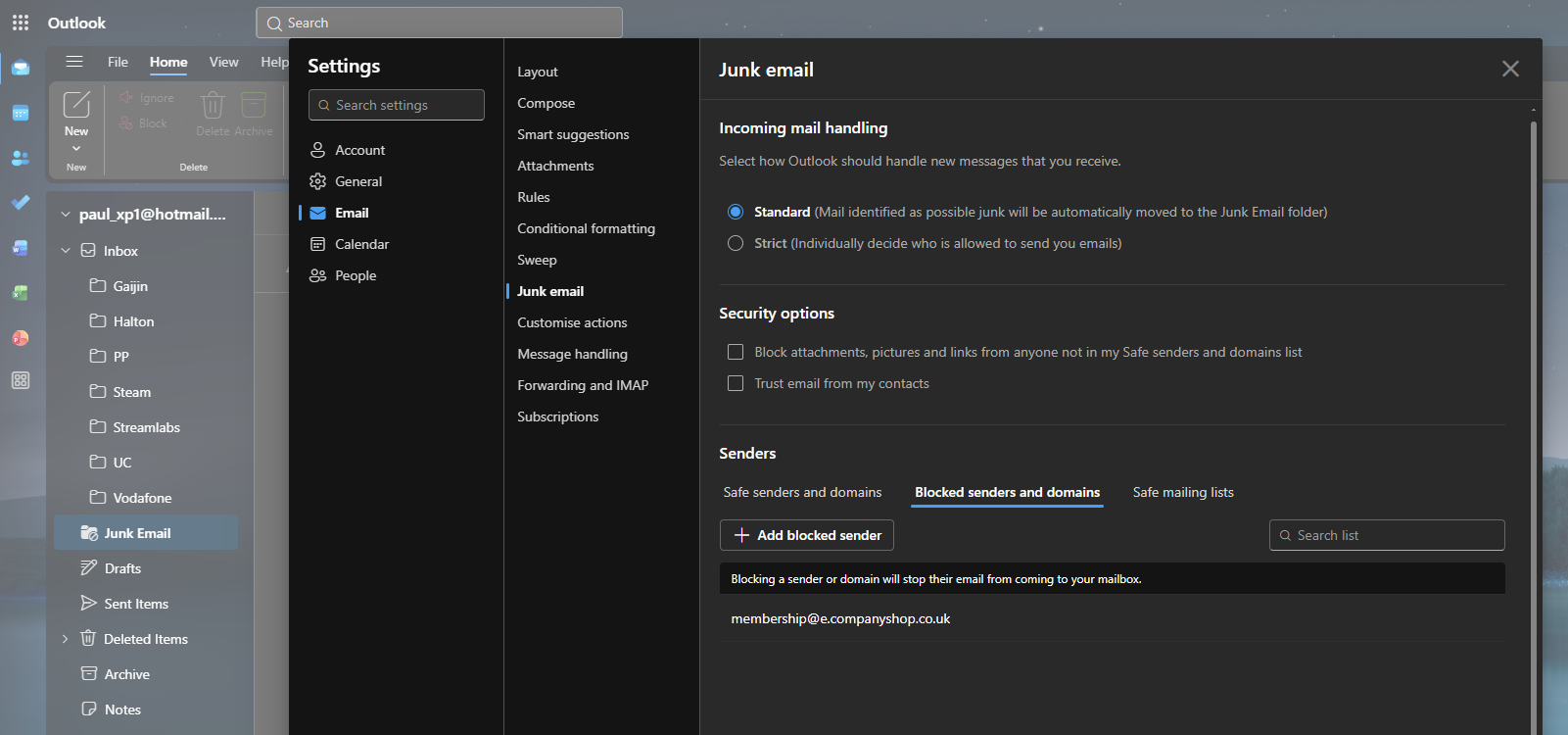
Task: Click the Archive icon in ribbon
Action: [x=254, y=105]
